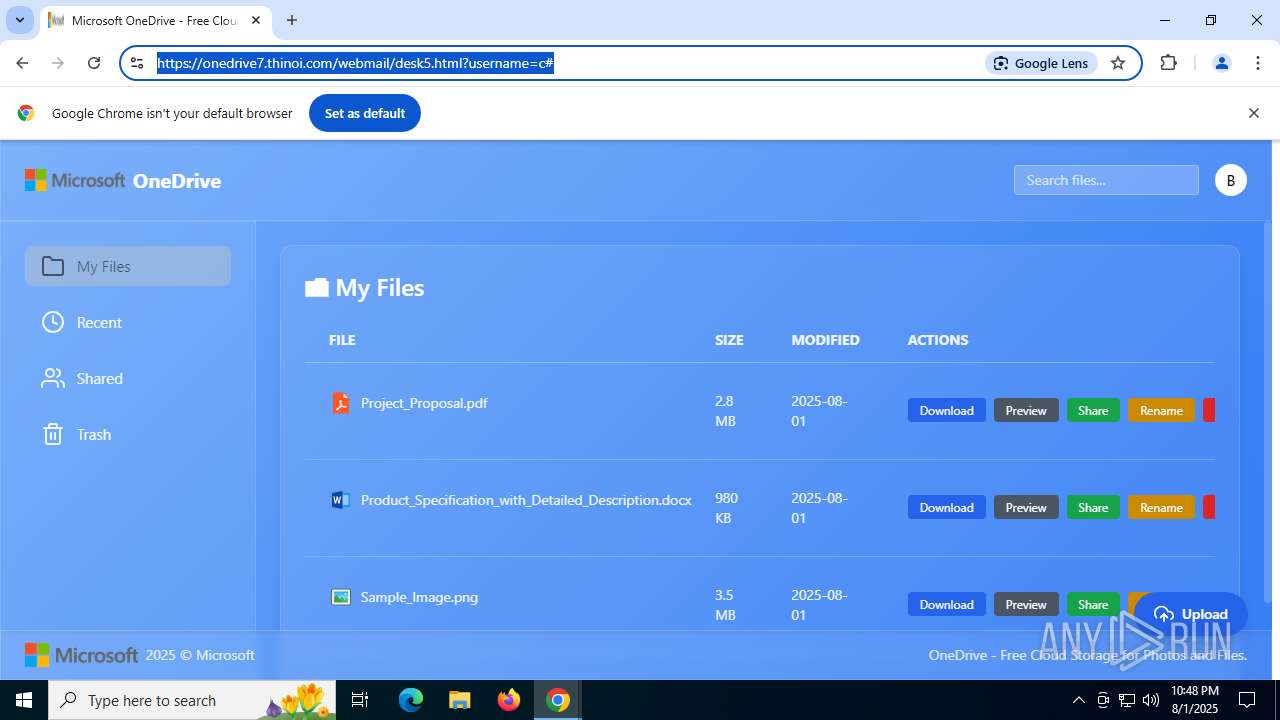Click the PDF icon for Project_Proposal
Viewport: 1280px width, 720px height.
pyautogui.click(x=341, y=403)
